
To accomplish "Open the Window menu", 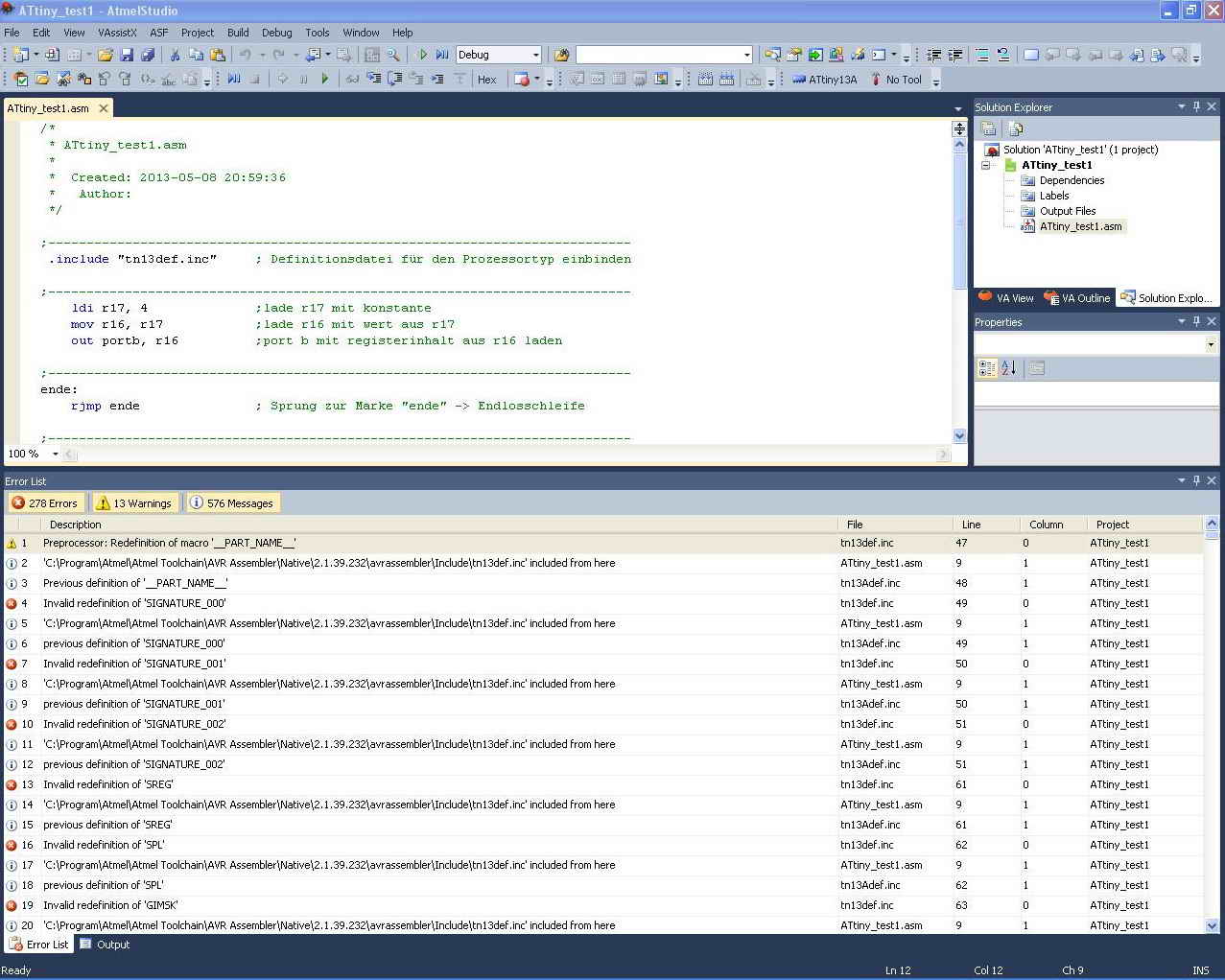I will pyautogui.click(x=361, y=33).
